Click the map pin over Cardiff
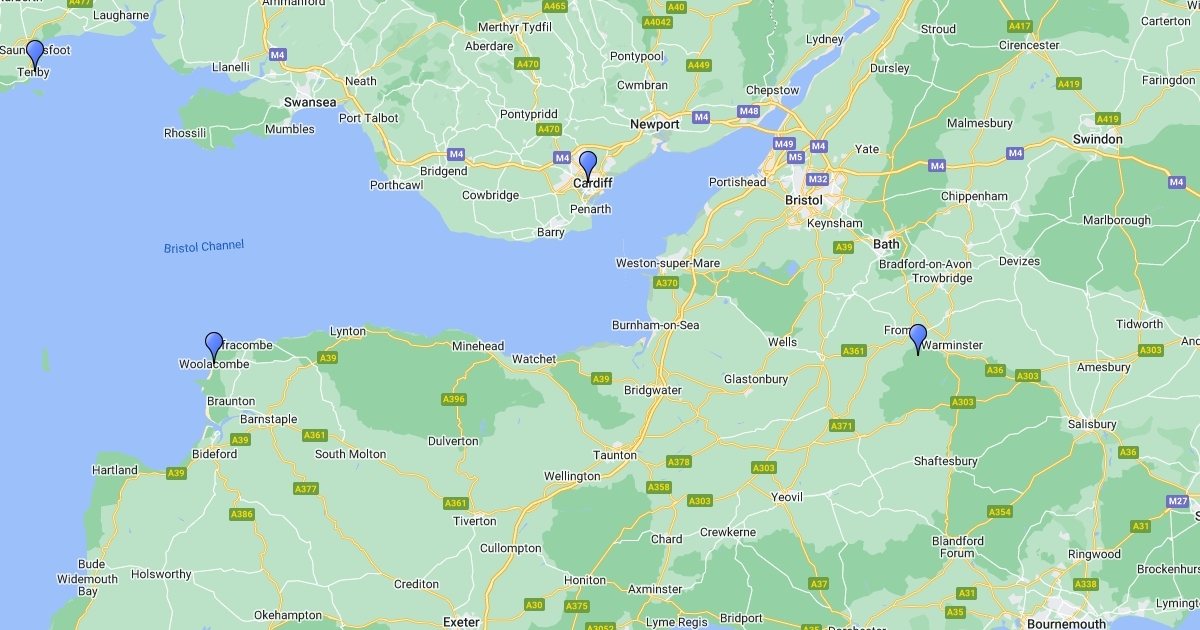 (x=588, y=166)
